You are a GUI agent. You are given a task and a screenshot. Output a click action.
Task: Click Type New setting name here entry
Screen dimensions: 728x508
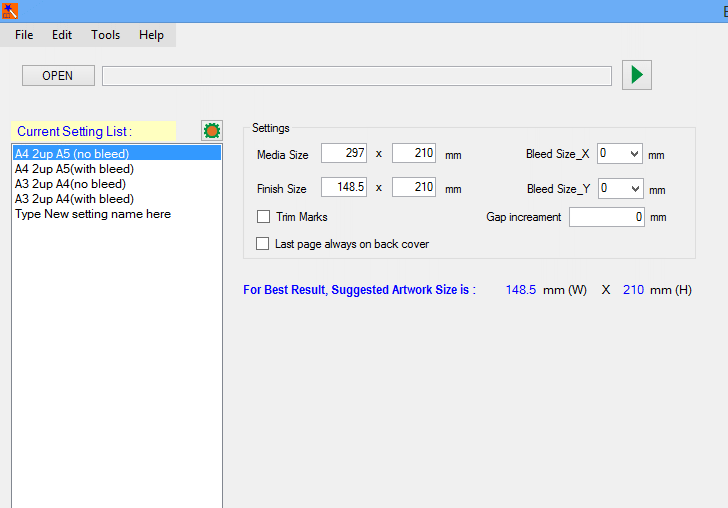[x=92, y=214]
